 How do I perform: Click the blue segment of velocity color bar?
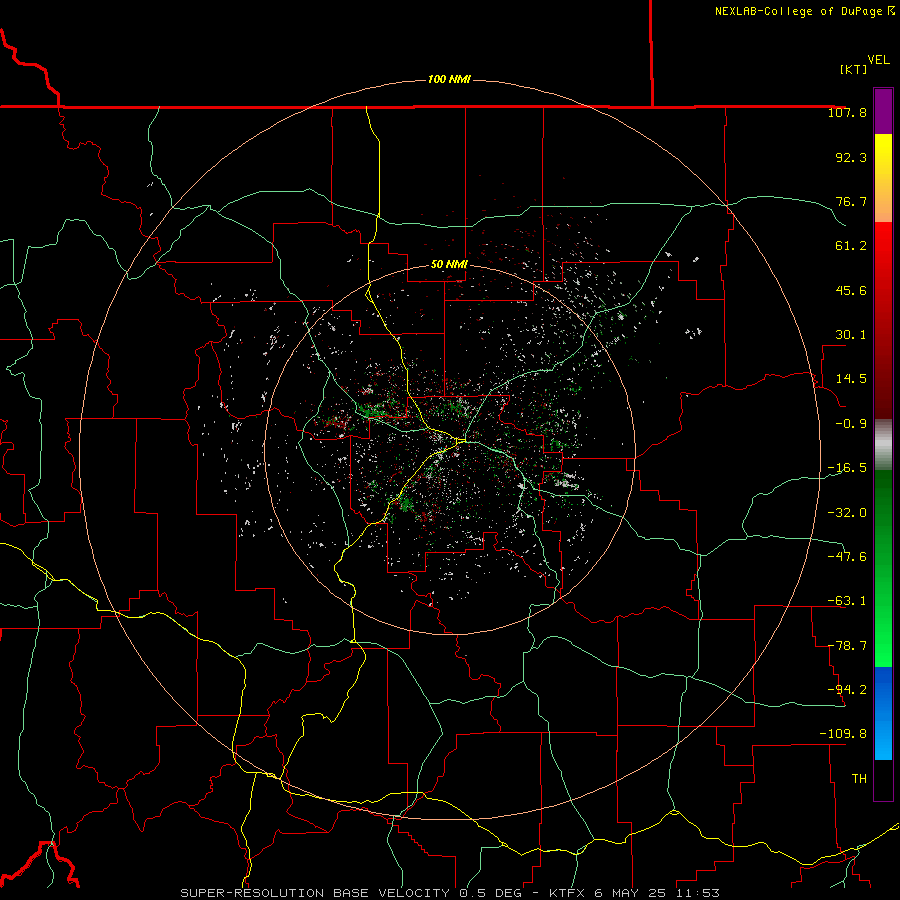(x=883, y=713)
